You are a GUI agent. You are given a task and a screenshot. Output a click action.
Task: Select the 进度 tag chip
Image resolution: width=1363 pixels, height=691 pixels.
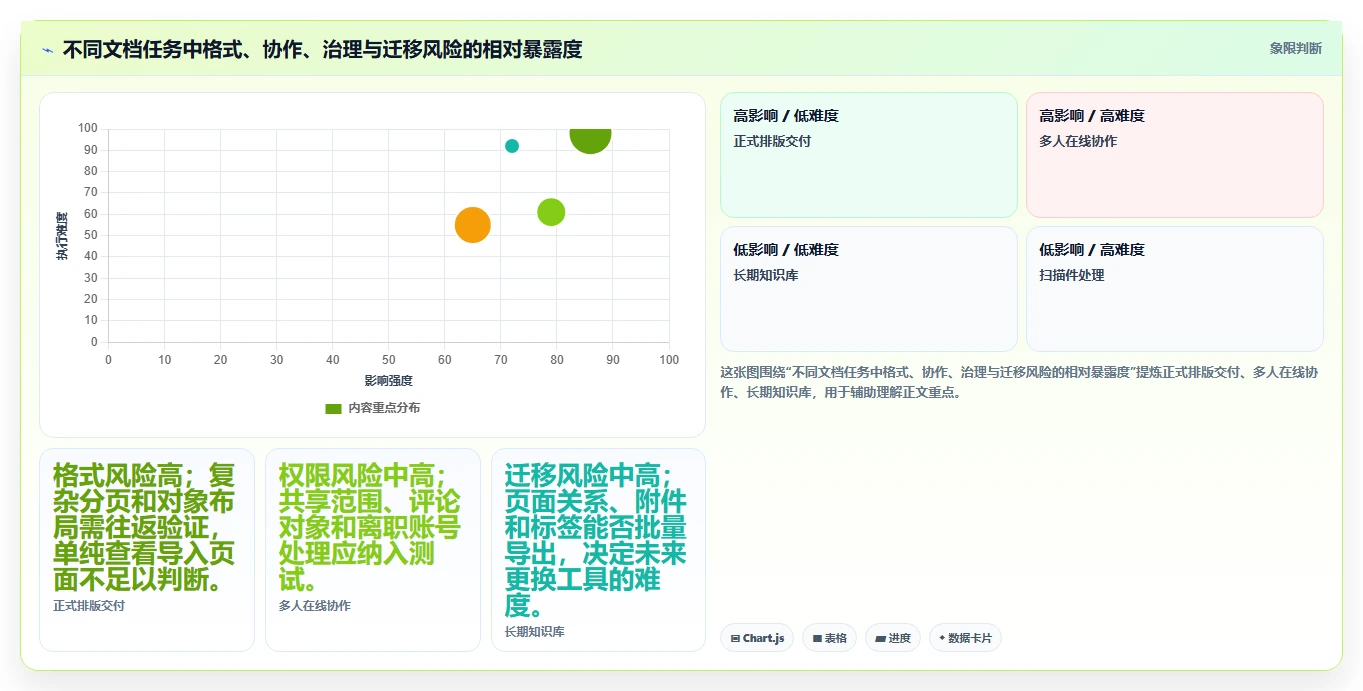(x=892, y=638)
